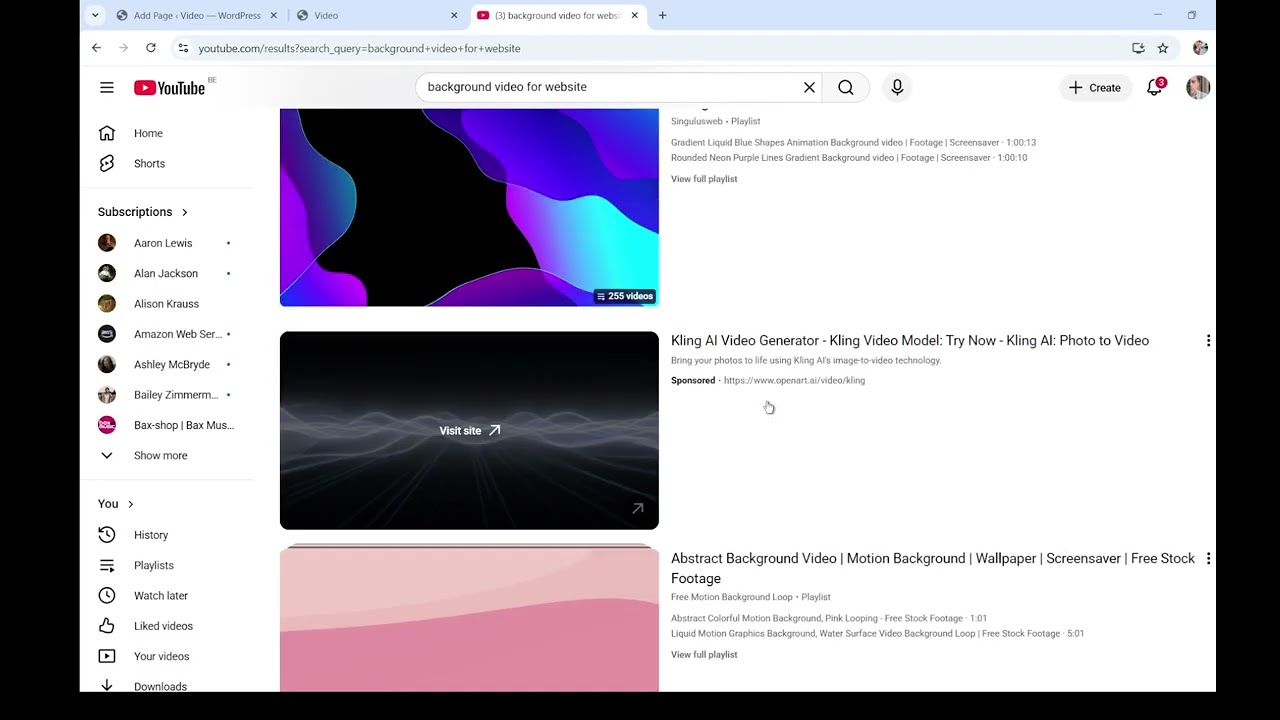The height and width of the screenshot is (720, 1280).
Task: Open Abstract Background Video playlist title
Action: [x=933, y=568]
